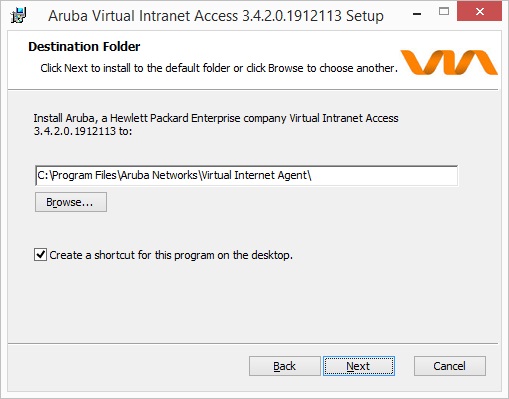Focus the installation path text field

pyautogui.click(x=246, y=176)
